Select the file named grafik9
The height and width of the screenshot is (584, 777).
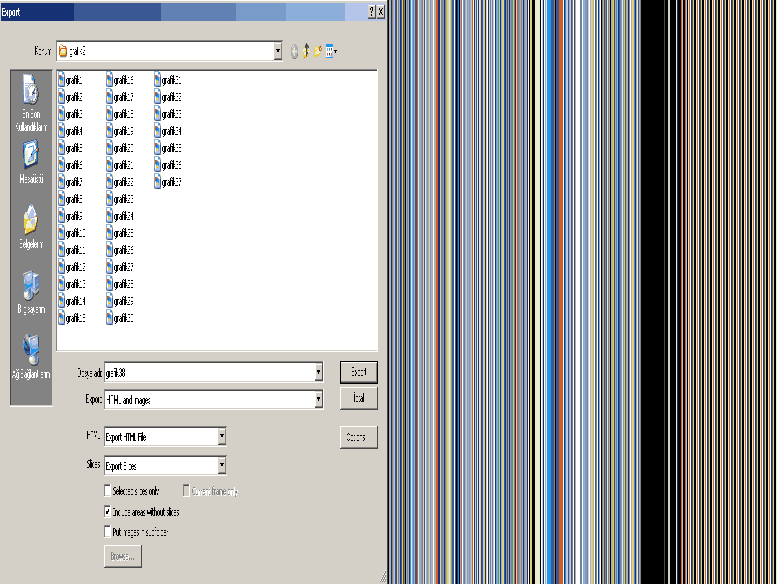(x=70, y=216)
